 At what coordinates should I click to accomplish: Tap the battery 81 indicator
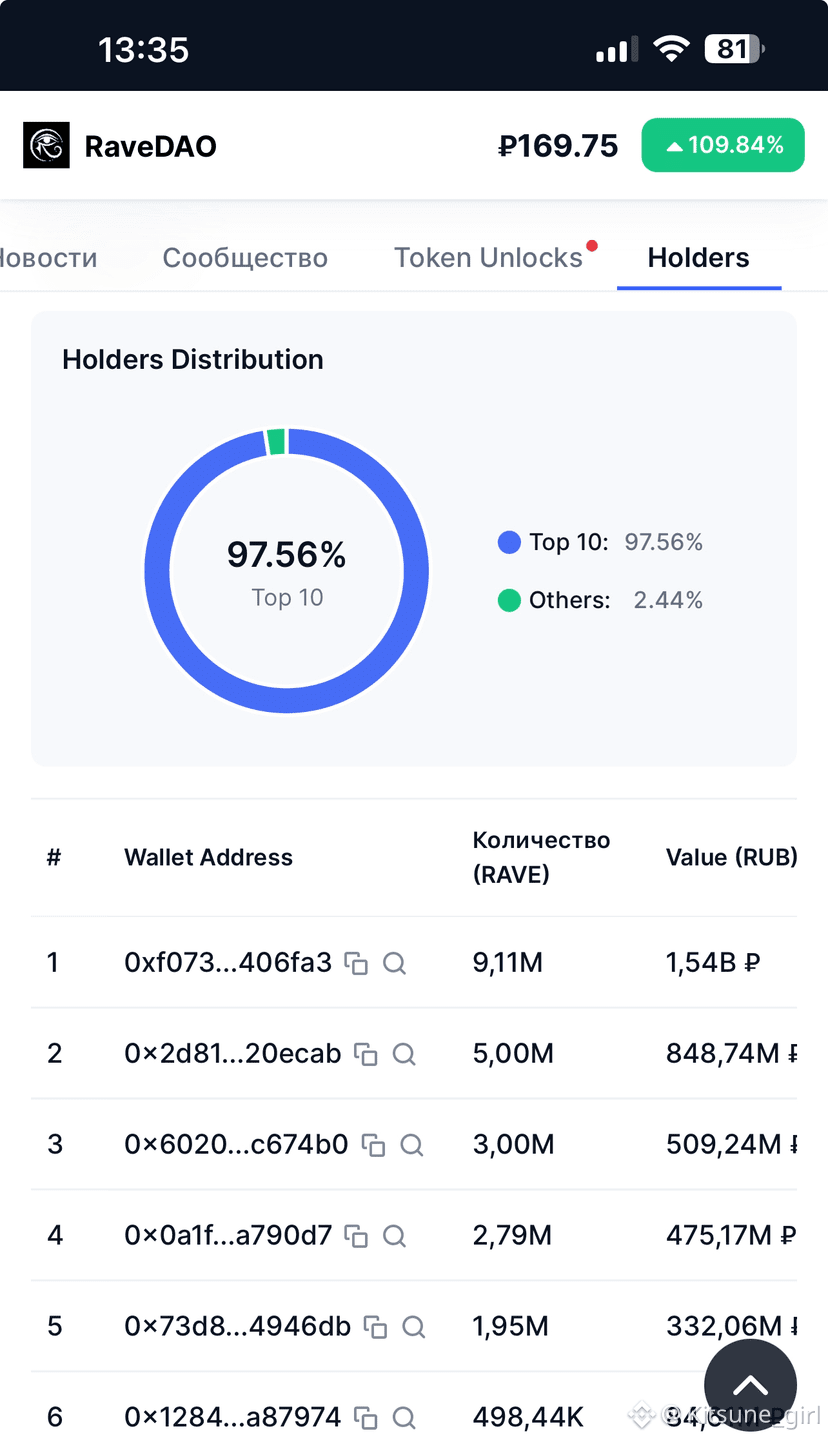[734, 48]
